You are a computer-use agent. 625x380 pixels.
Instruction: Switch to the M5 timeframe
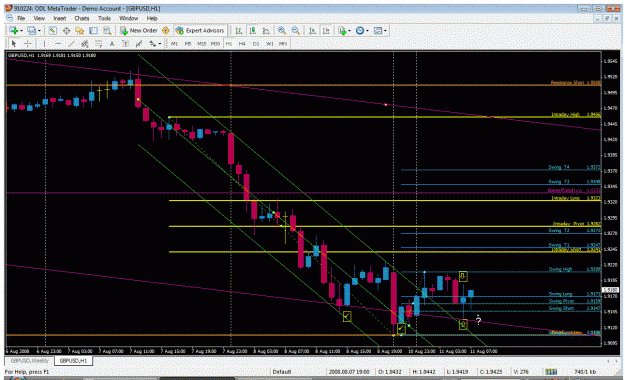[188, 43]
